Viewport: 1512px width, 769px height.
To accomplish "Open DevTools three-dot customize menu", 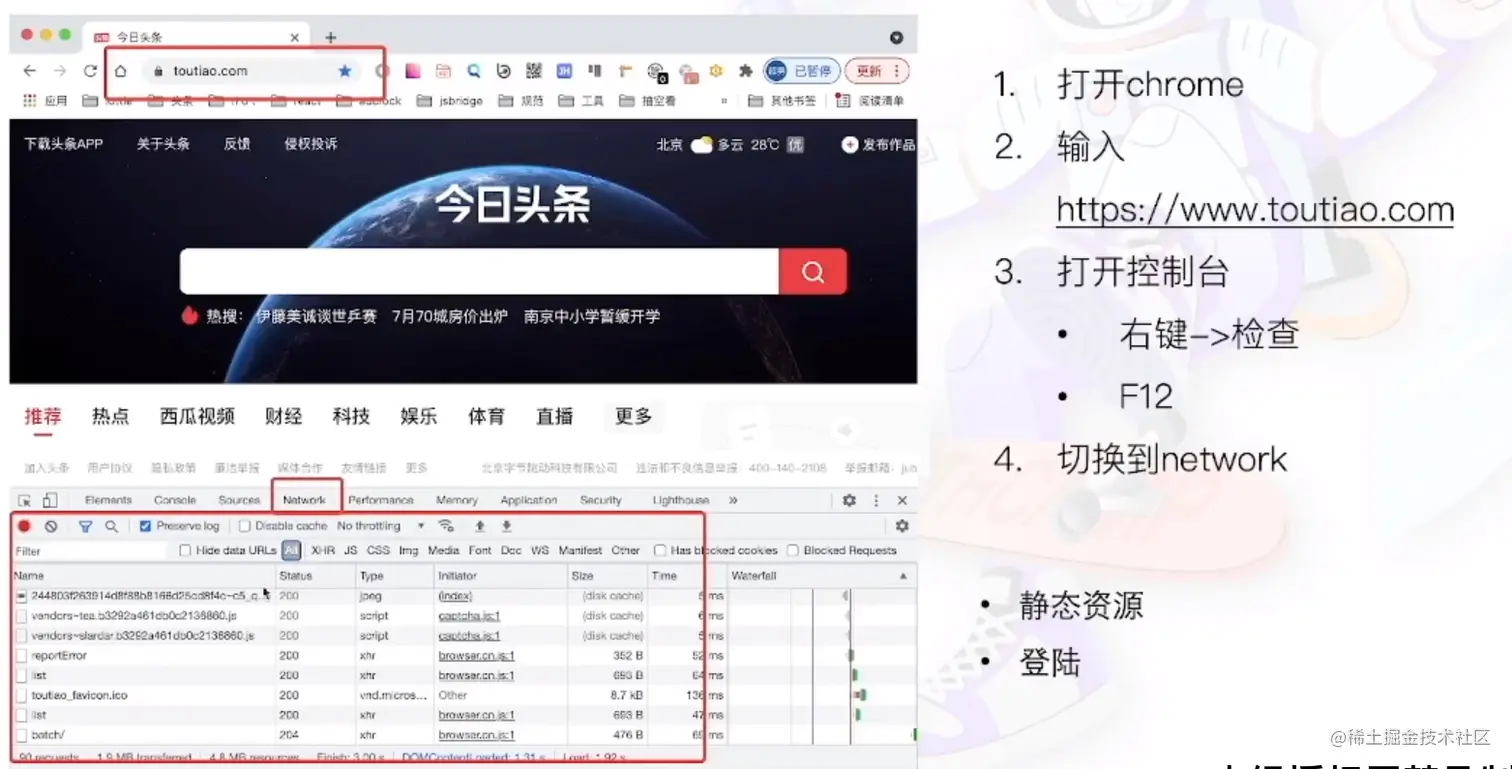I will (876, 500).
